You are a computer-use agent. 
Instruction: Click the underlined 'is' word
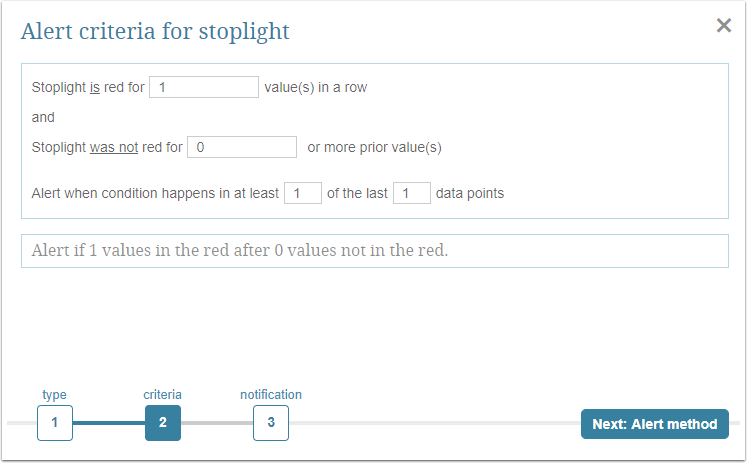tap(95, 88)
